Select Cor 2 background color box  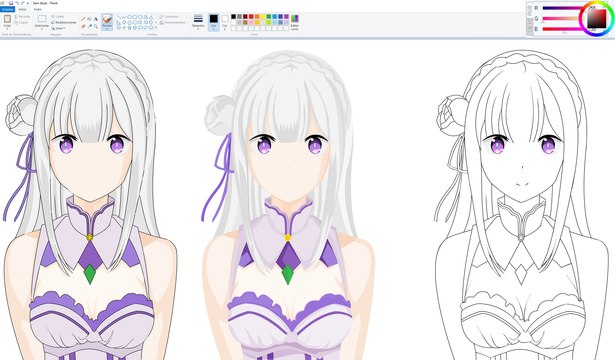click(x=225, y=22)
